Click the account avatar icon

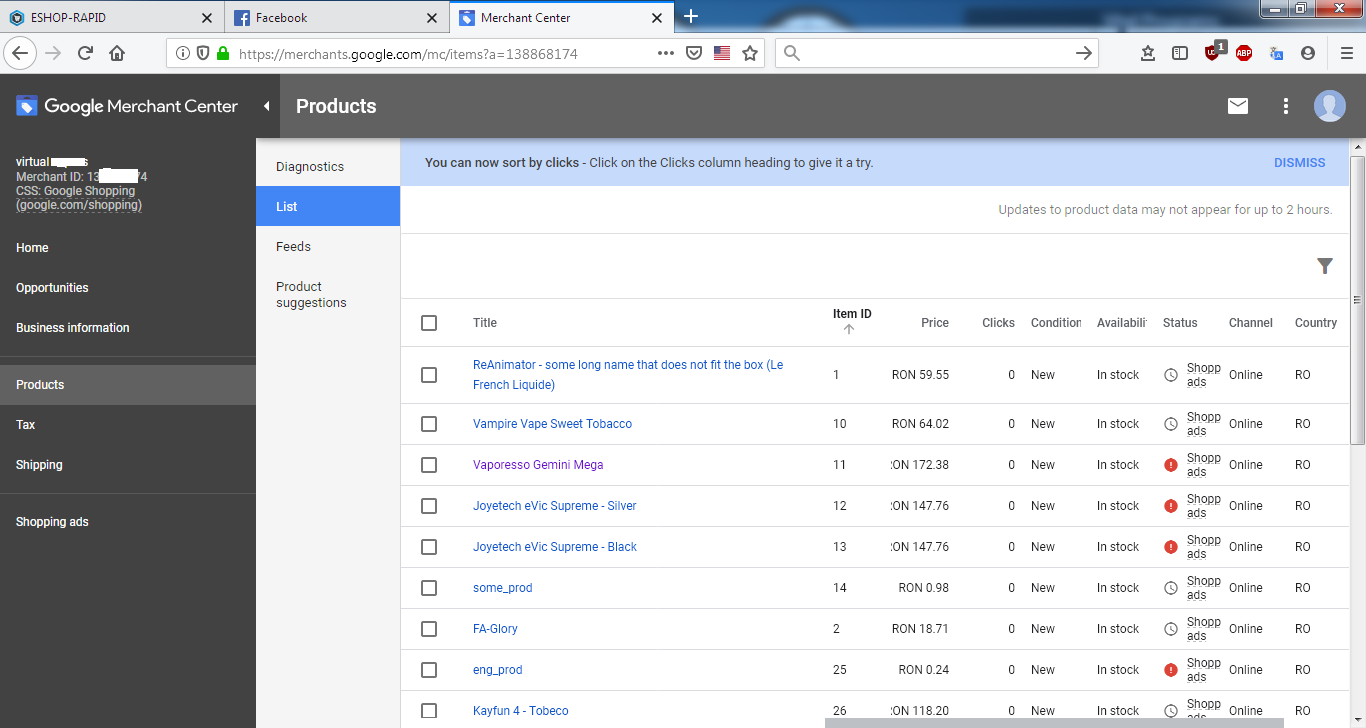tap(1330, 106)
